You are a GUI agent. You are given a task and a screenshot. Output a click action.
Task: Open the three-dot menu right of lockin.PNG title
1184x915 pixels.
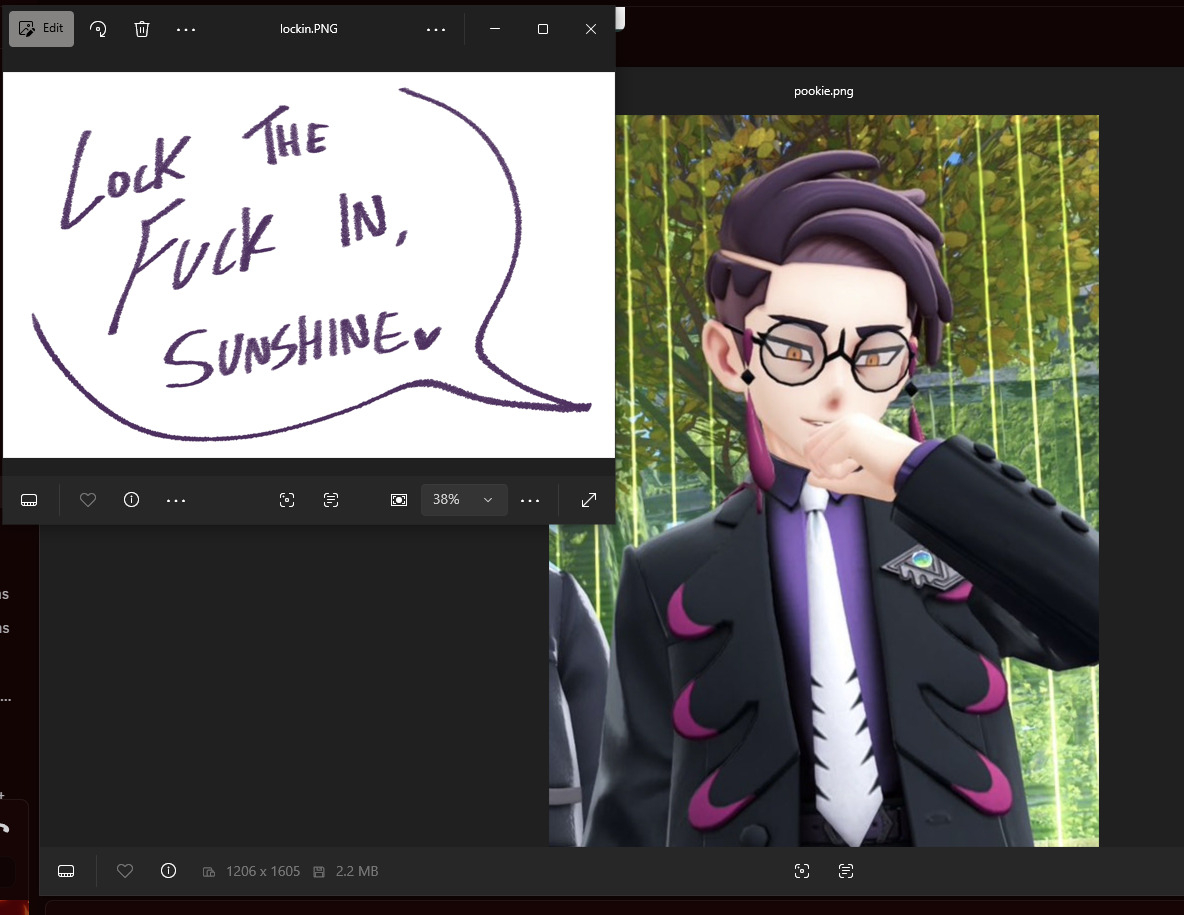pos(436,30)
